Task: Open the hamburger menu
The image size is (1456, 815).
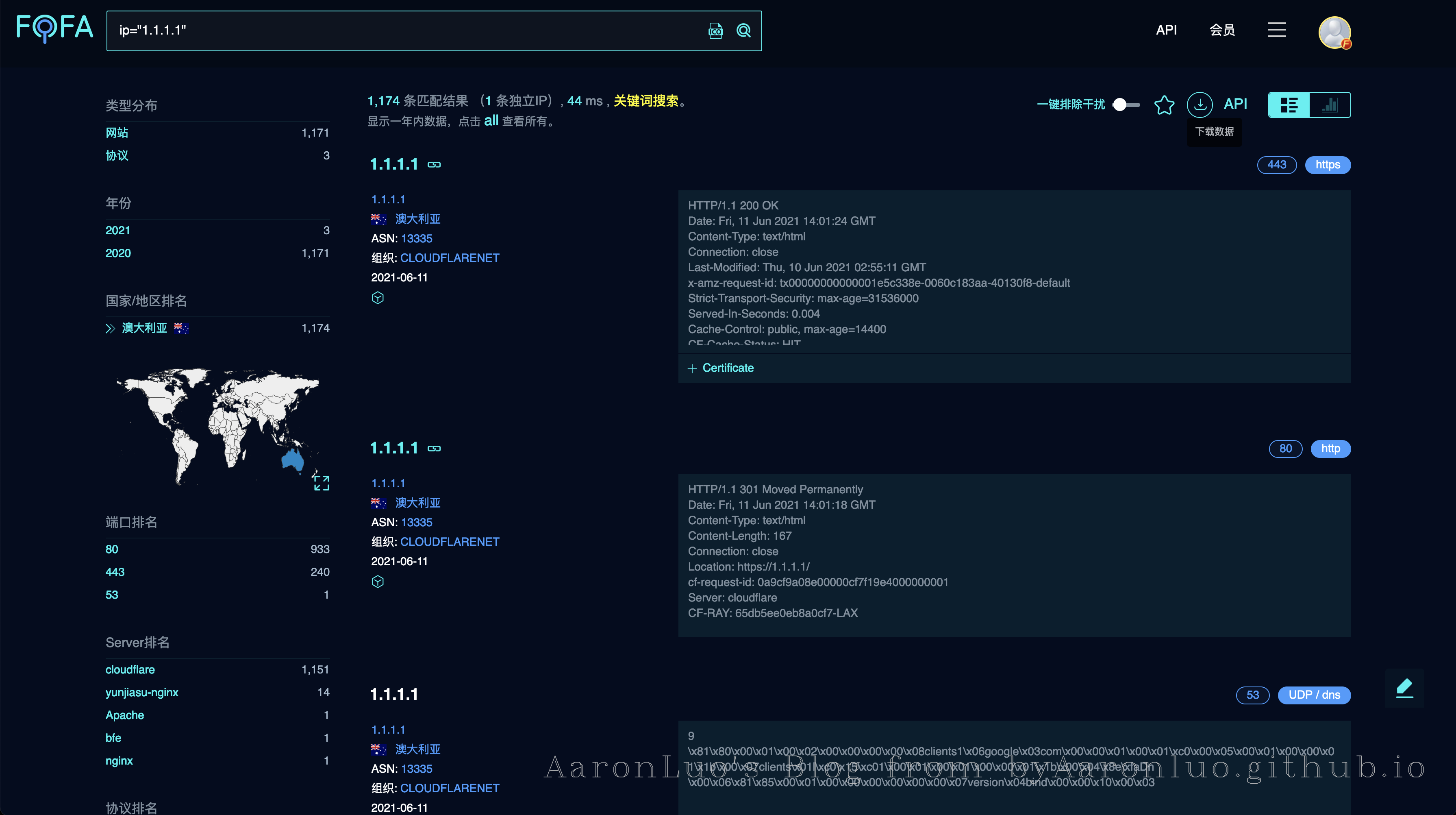Action: 1277,30
